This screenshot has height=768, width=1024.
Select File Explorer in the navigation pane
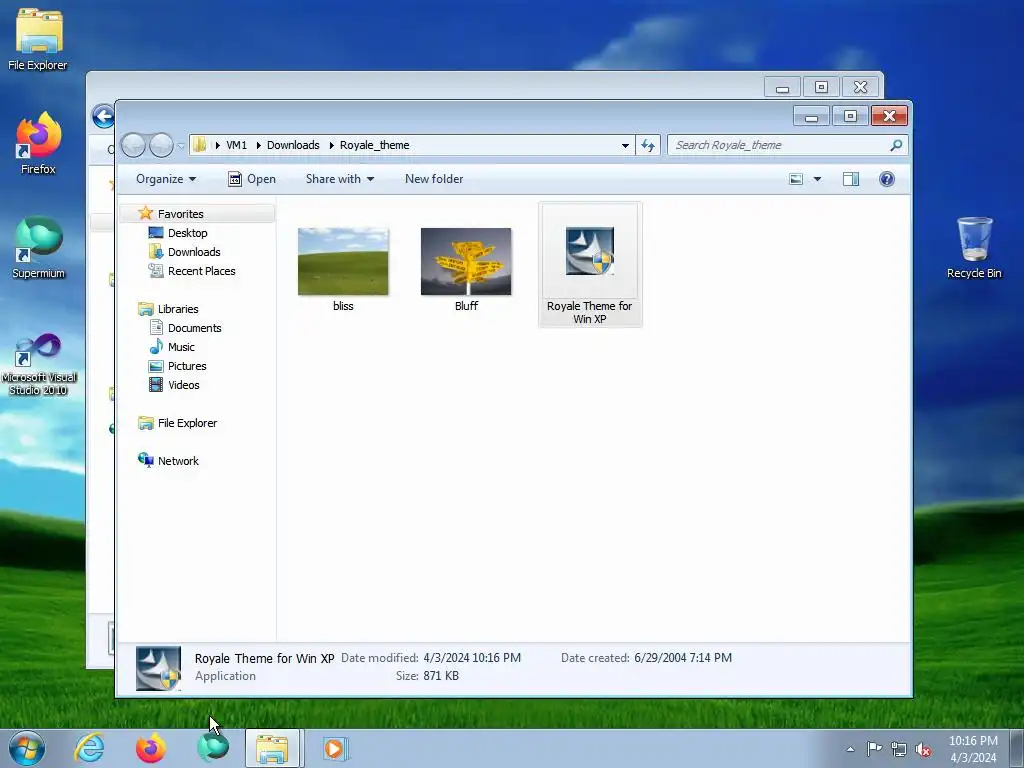pos(187,423)
